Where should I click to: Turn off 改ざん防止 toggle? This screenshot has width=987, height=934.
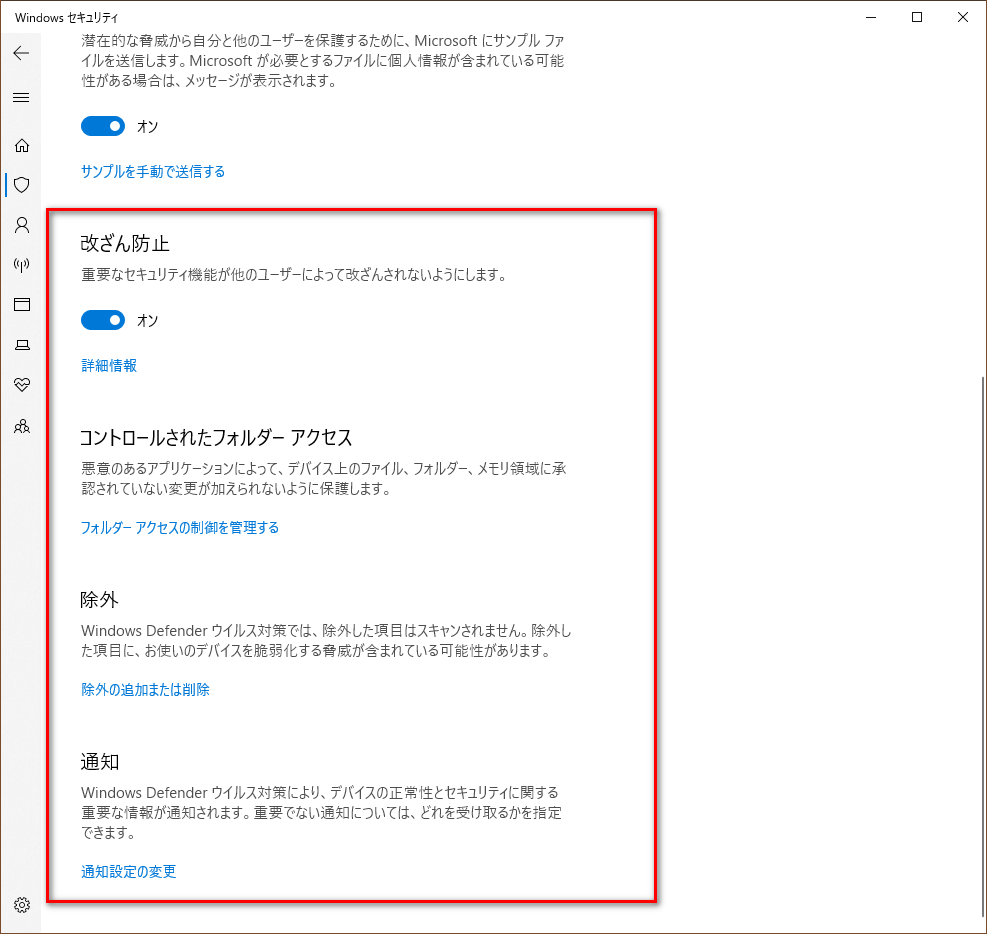click(103, 320)
